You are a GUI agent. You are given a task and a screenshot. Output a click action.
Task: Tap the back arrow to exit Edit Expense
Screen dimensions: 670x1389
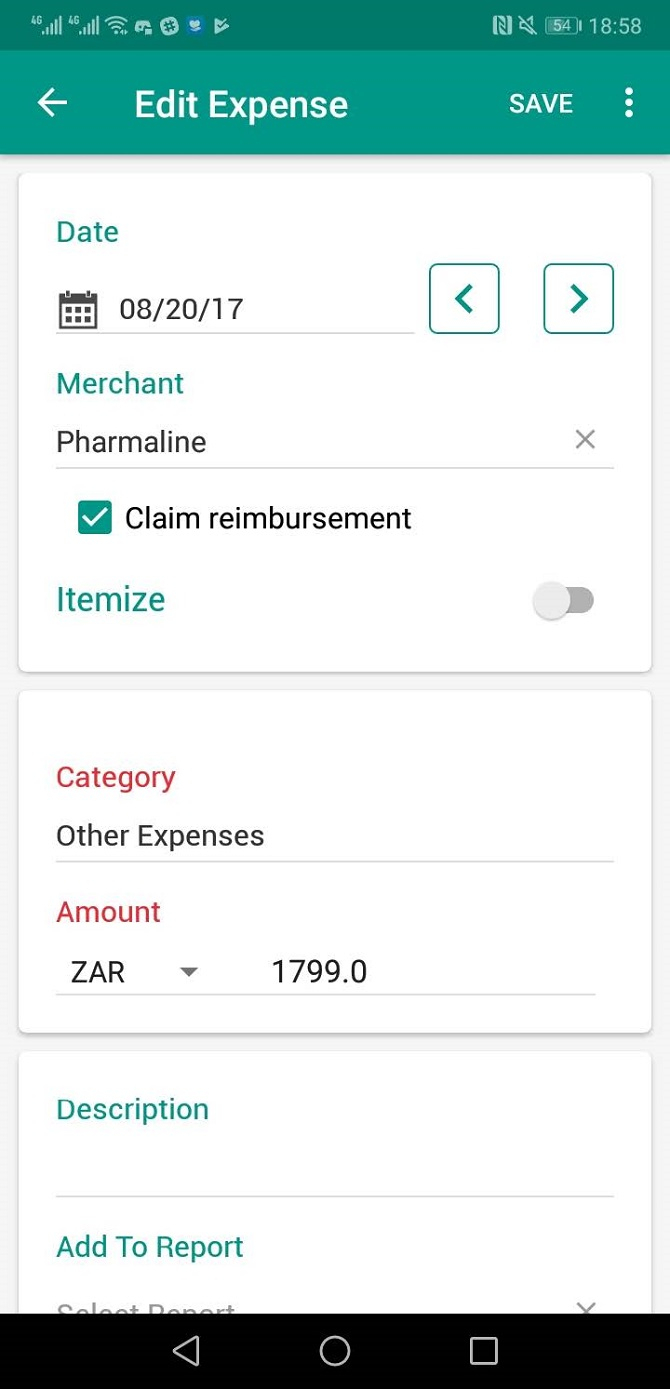[x=52, y=102]
